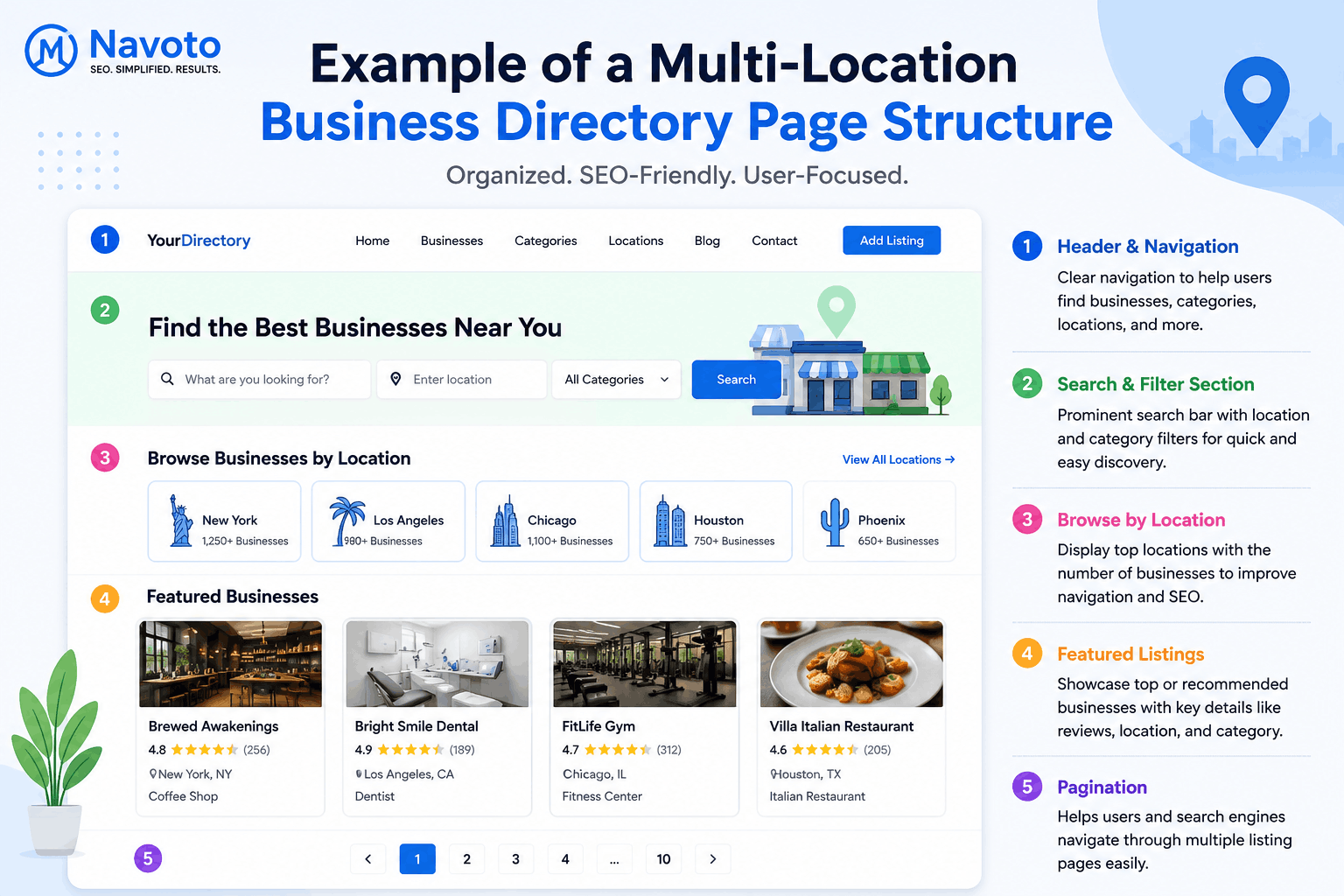Go to previous page with left arrow
The image size is (1344, 896).
pos(368,859)
